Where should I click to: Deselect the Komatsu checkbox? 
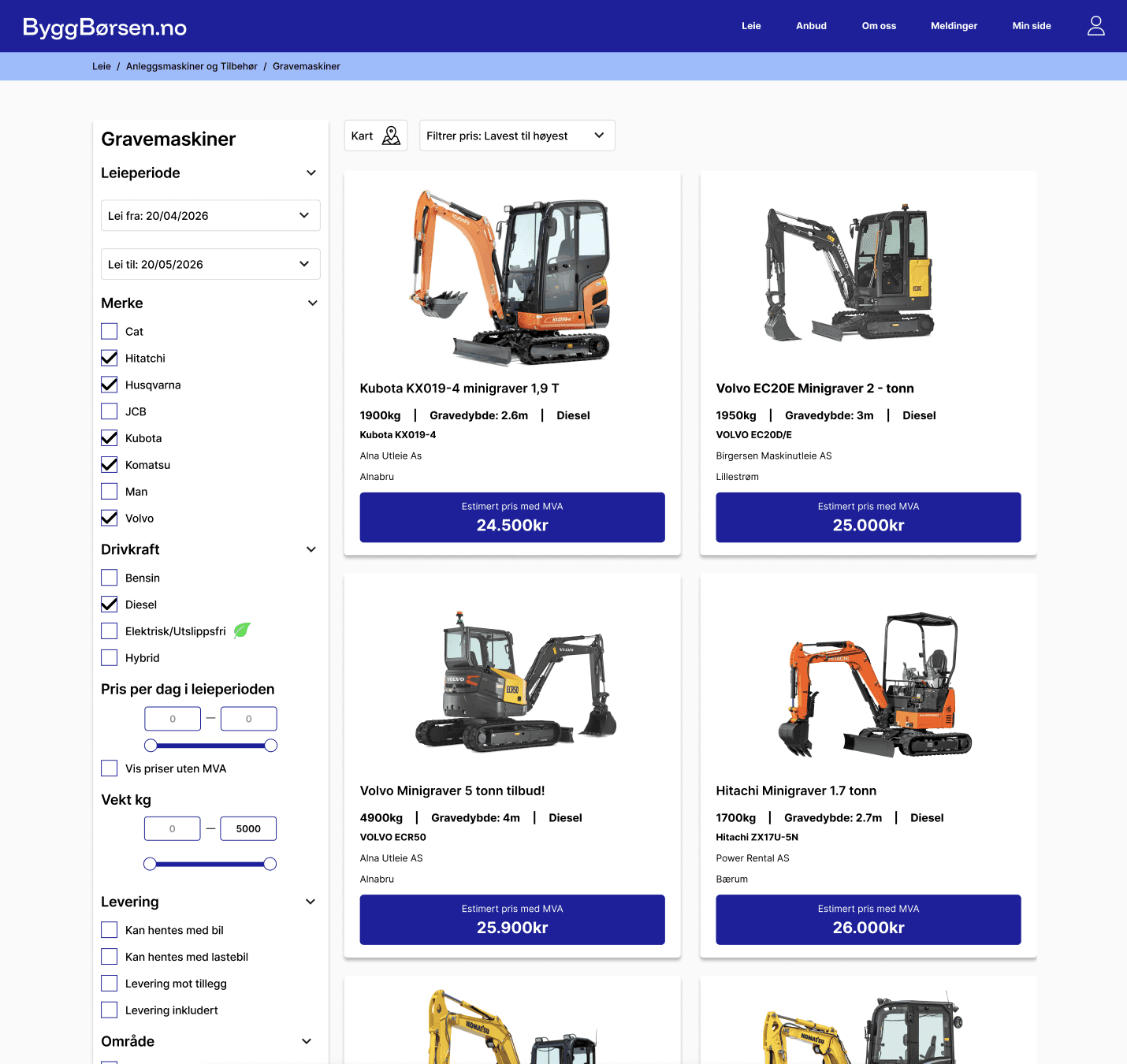[x=110, y=465]
